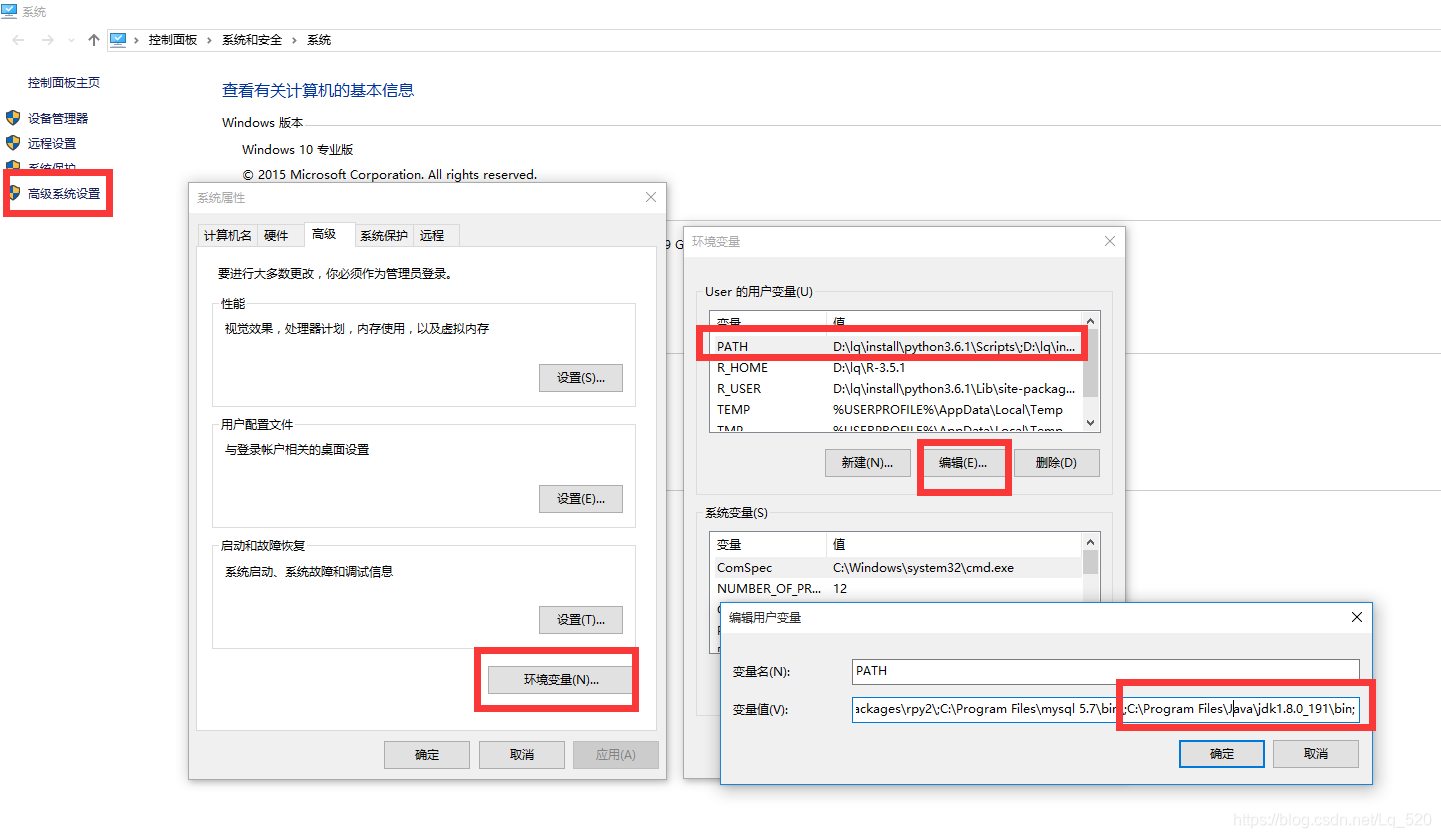Click 删除(D) under user variables

click(1057, 463)
